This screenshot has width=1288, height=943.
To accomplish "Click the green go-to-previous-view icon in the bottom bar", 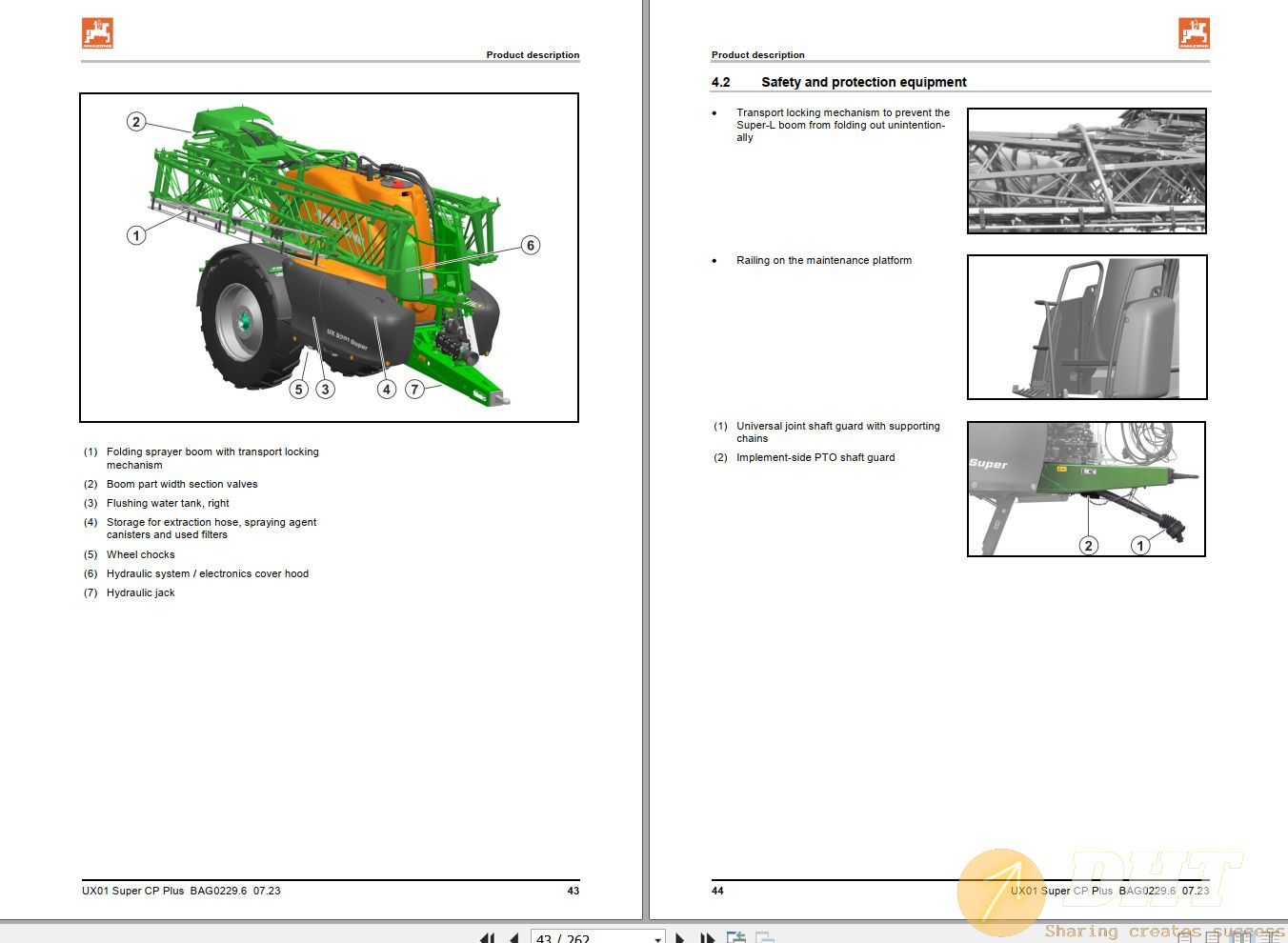I will (736, 937).
